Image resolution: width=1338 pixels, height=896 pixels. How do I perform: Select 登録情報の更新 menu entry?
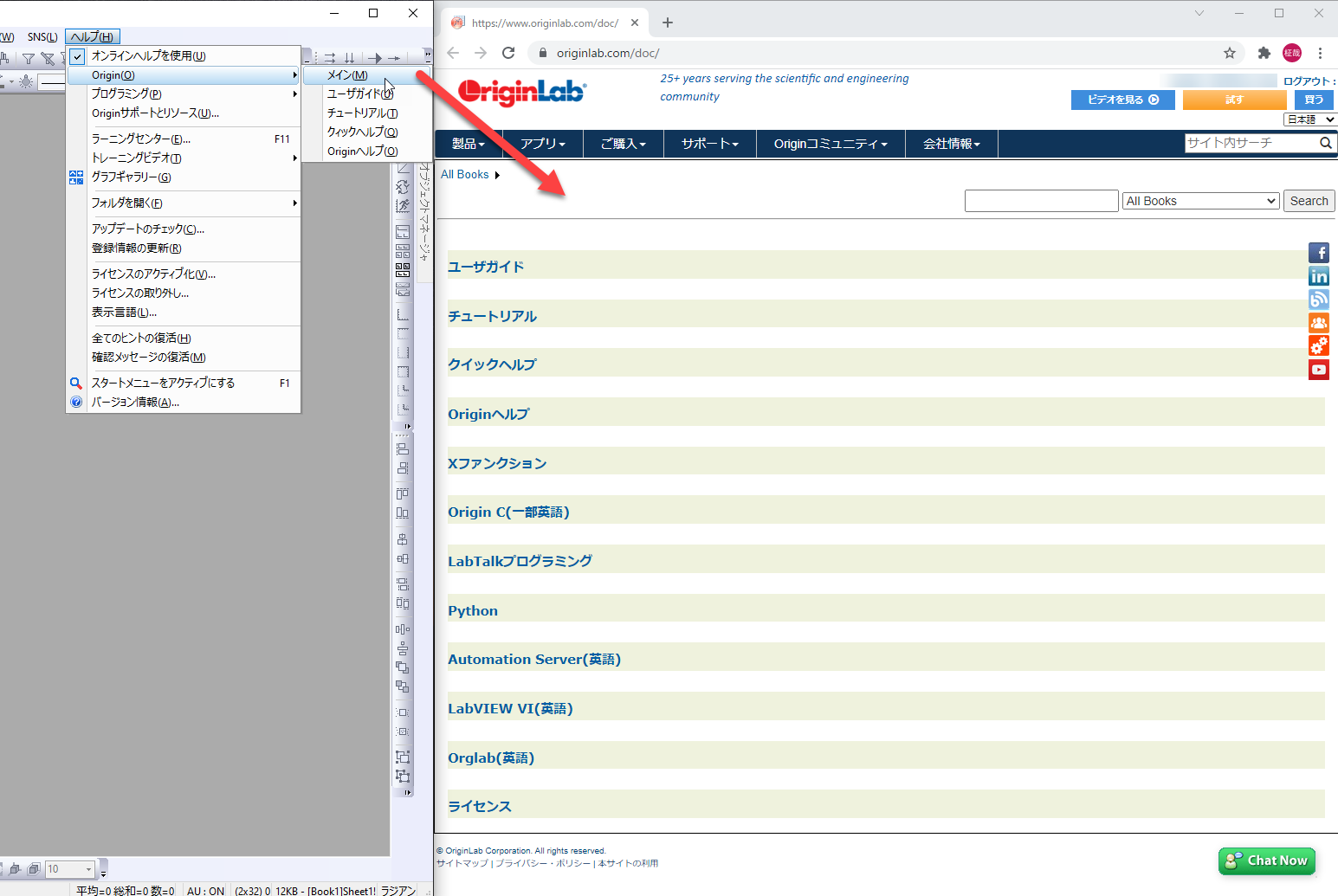point(184,248)
